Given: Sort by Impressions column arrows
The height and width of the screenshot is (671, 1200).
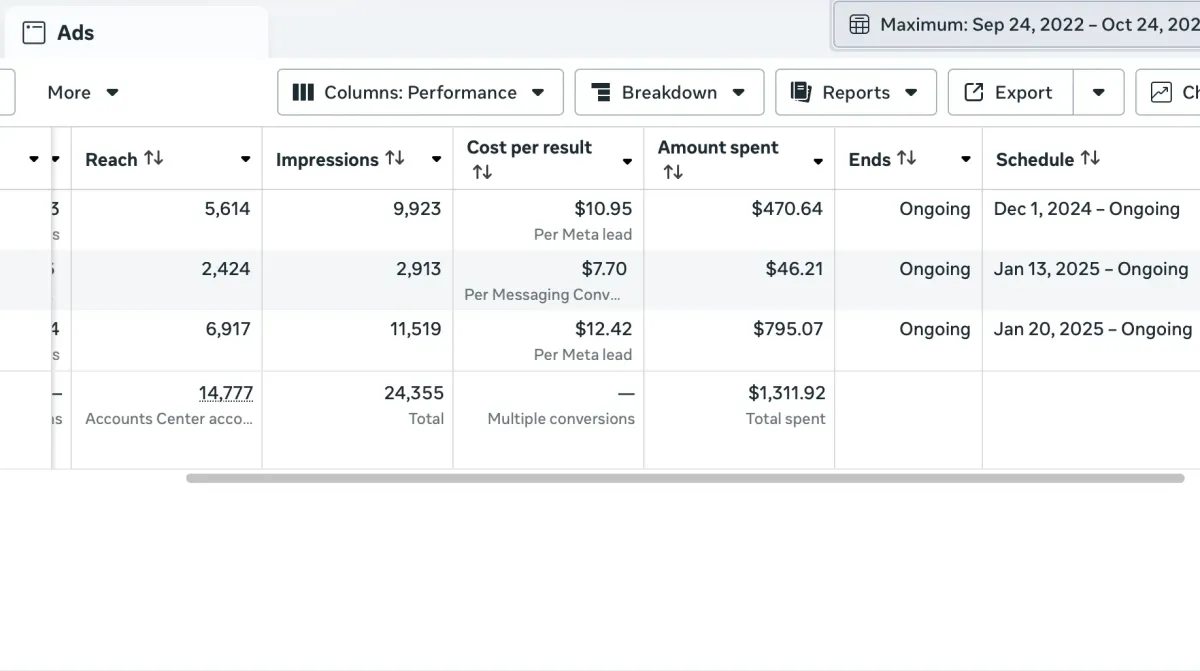Looking at the screenshot, I should pyautogui.click(x=395, y=158).
